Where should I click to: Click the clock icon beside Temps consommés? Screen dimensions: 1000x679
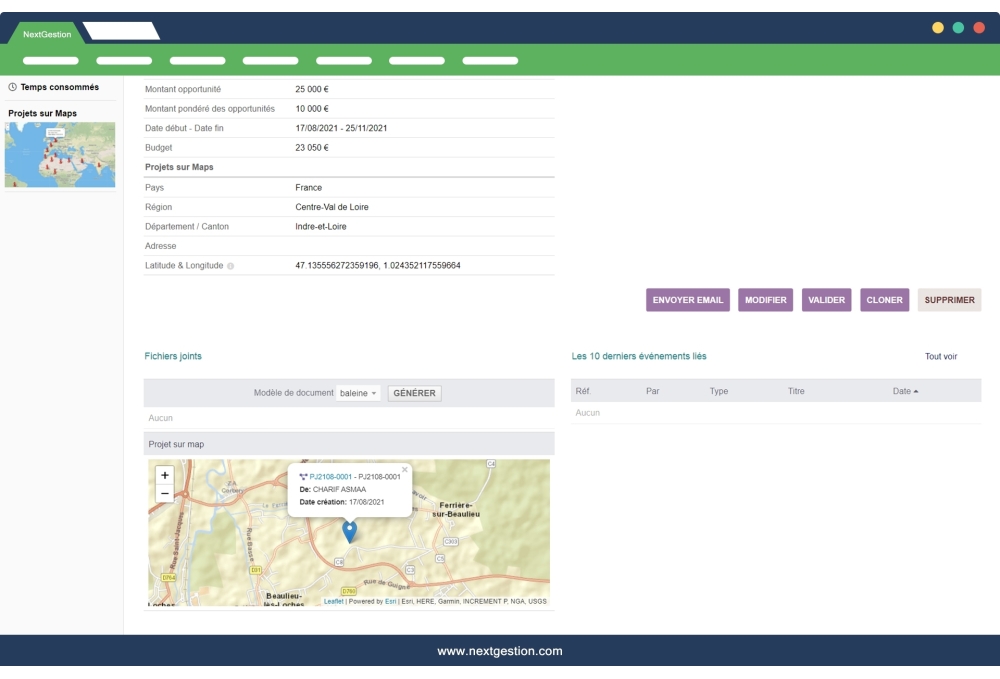point(12,88)
